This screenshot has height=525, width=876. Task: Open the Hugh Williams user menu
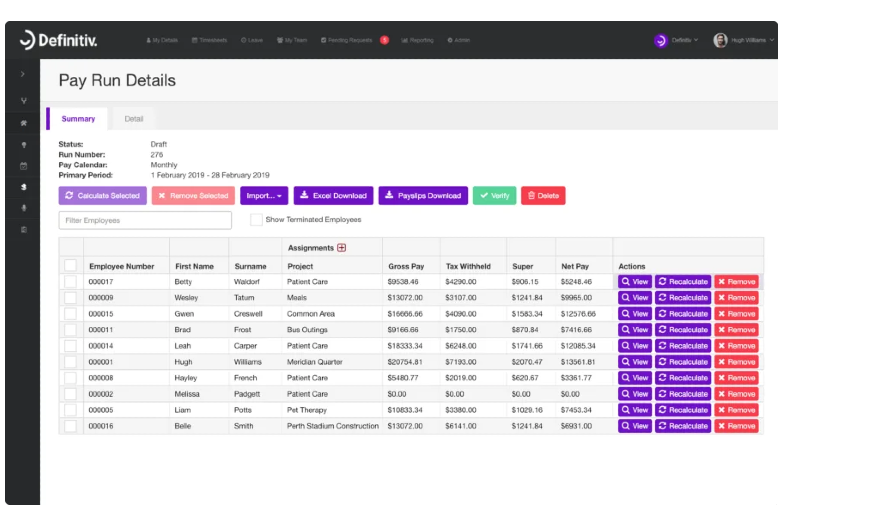[x=744, y=40]
